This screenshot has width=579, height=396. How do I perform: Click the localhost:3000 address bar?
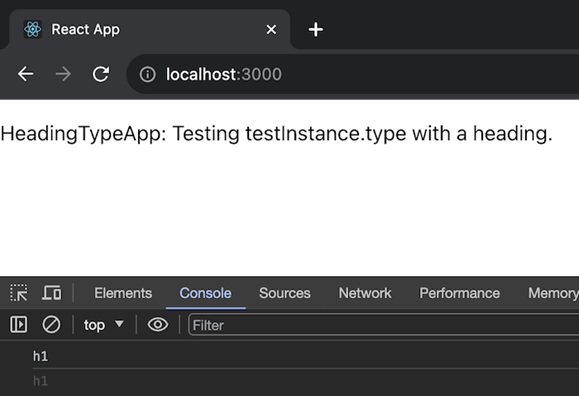coord(354,74)
